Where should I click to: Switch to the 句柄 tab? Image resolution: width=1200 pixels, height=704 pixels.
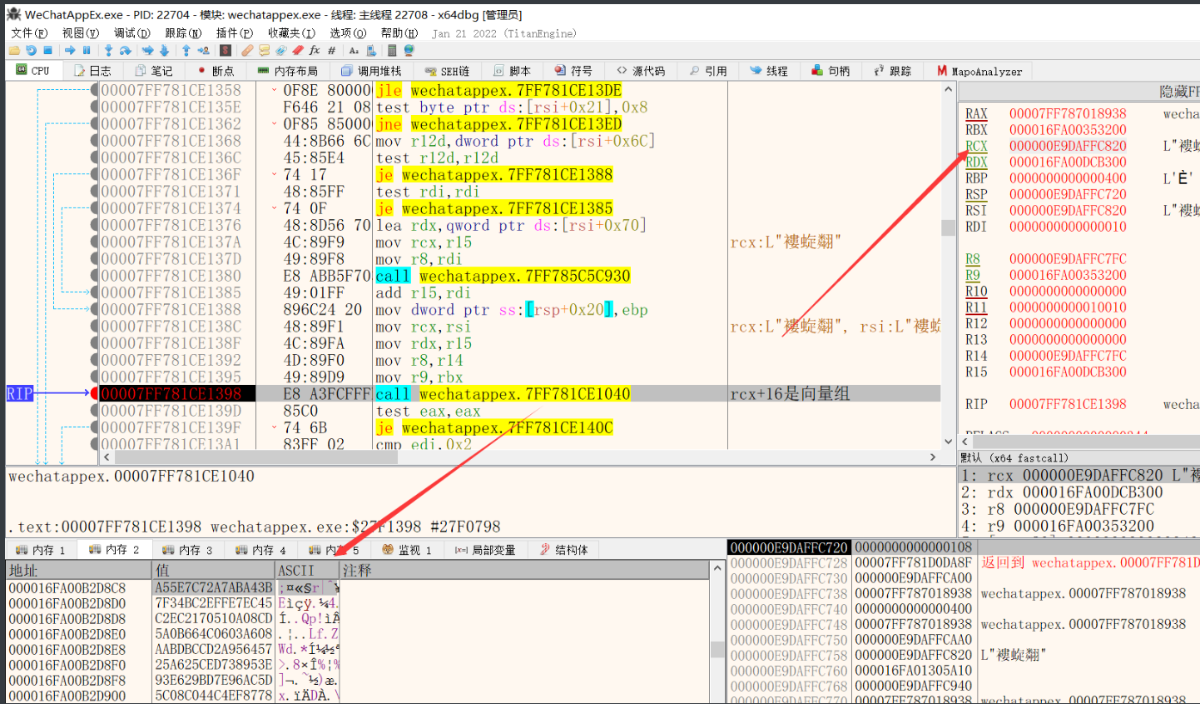pyautogui.click(x=829, y=71)
